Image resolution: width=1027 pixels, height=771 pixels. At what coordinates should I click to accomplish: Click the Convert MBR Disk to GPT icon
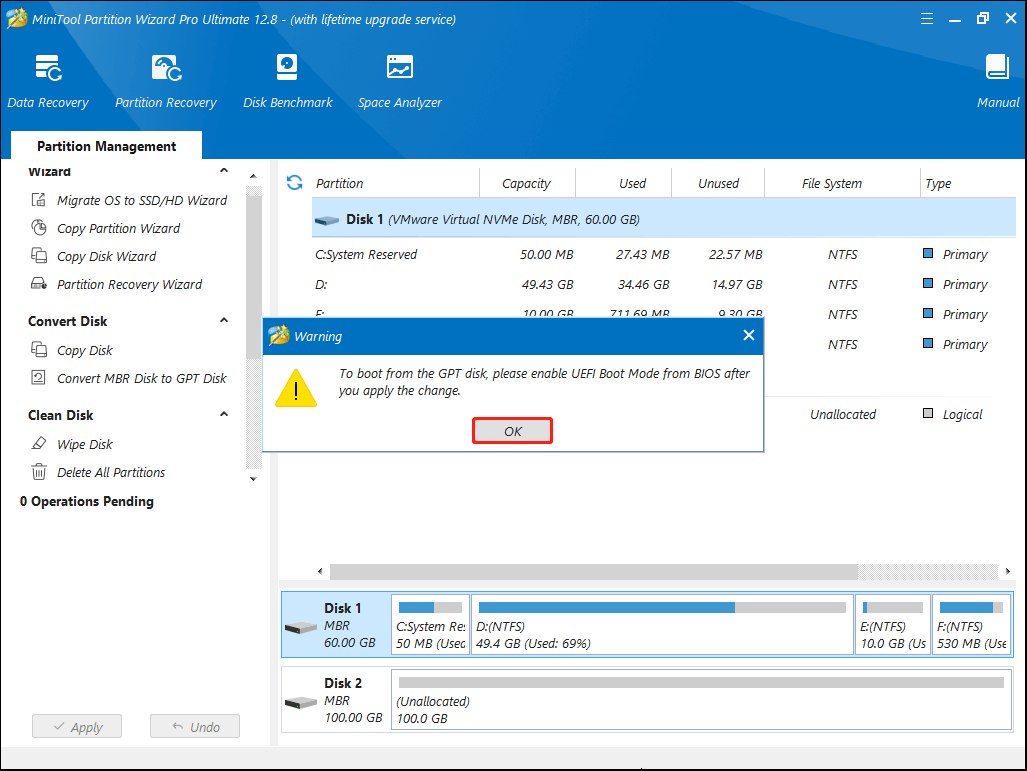click(x=39, y=378)
